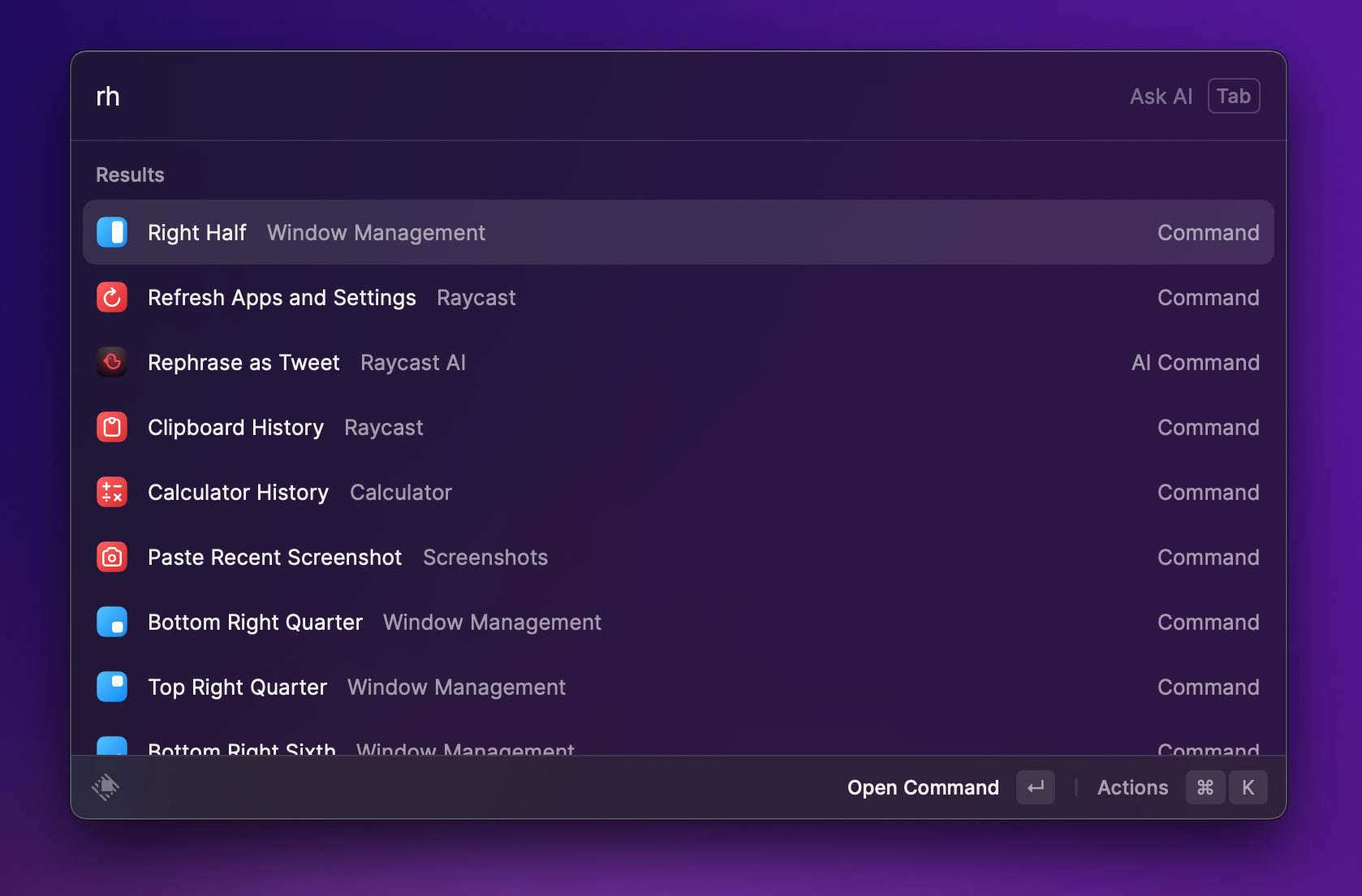Viewport: 1362px width, 896px height.
Task: Click the Rephrase as Tweet AI icon
Action: tap(112, 362)
